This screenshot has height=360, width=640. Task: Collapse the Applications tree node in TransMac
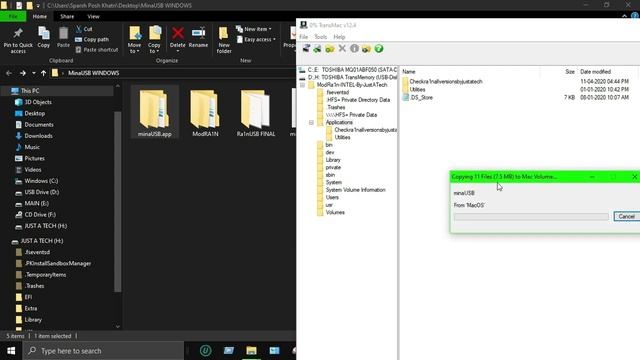(311, 122)
